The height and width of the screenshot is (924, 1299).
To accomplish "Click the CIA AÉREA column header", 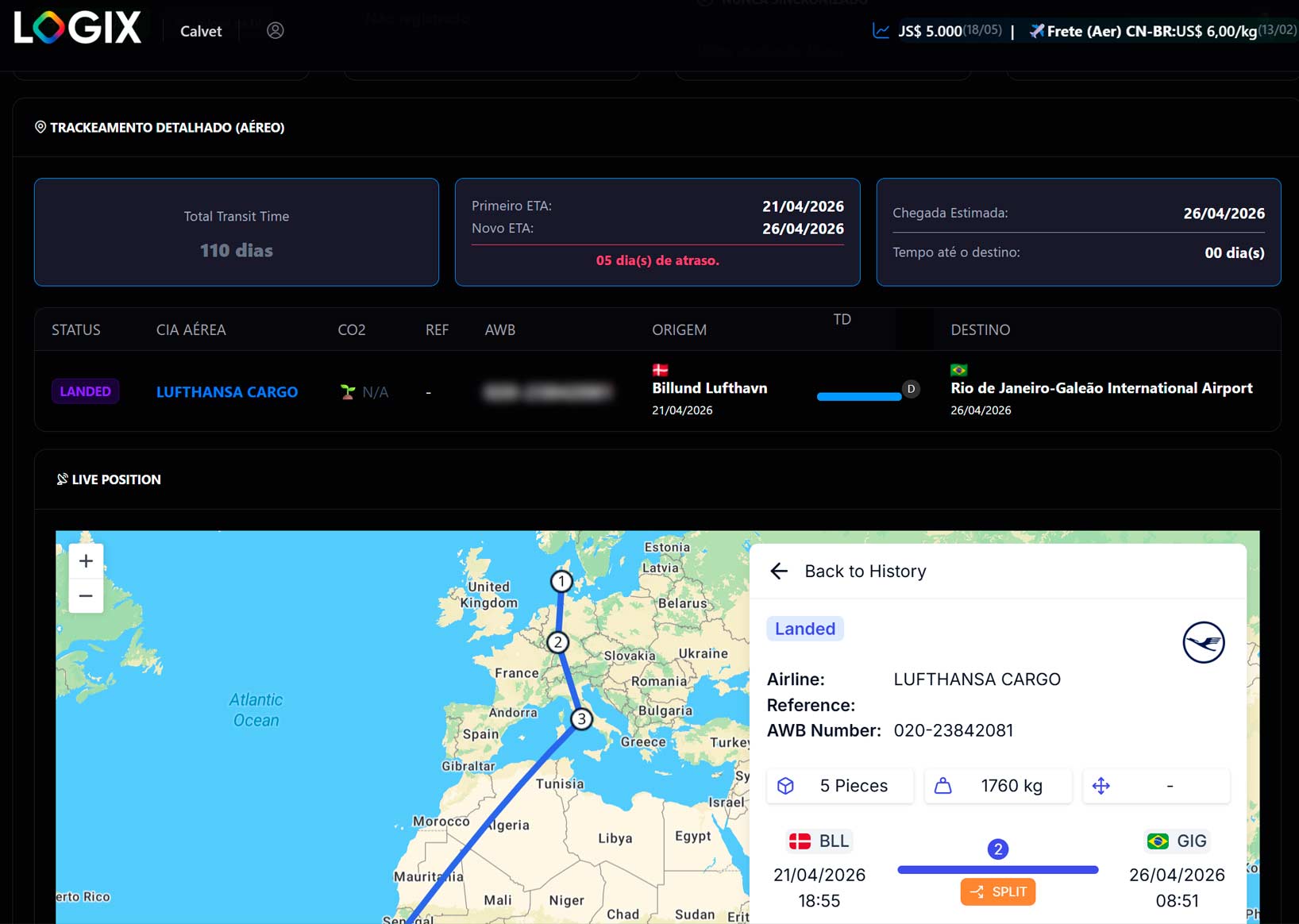I will (191, 329).
